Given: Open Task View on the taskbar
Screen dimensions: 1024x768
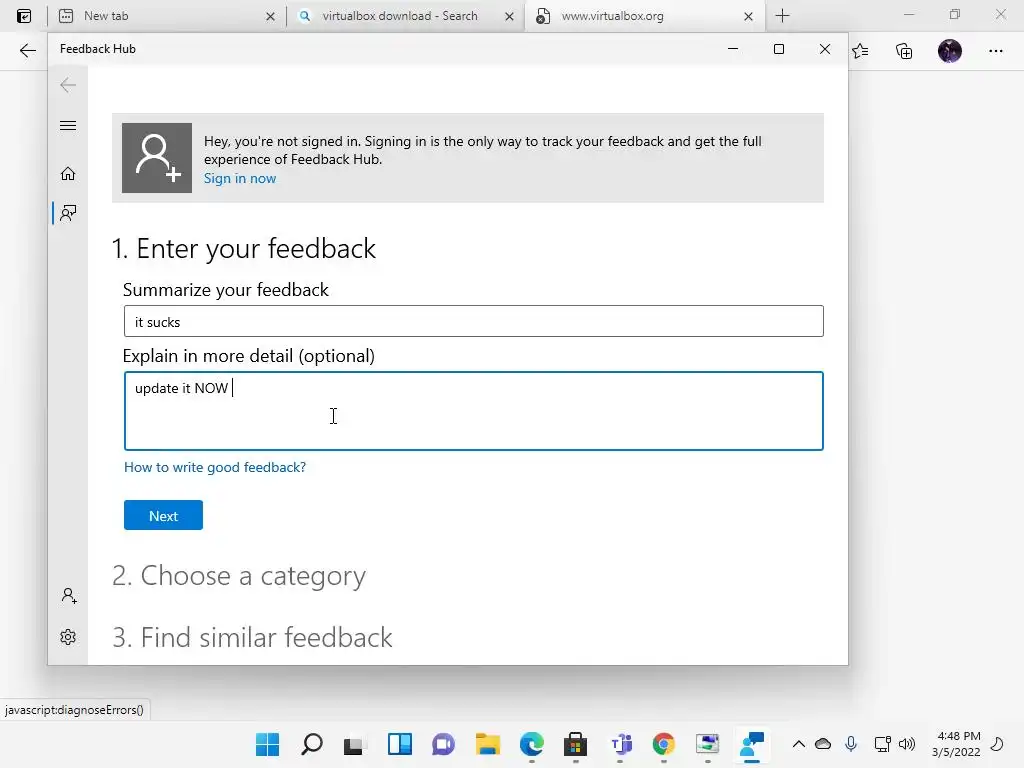Looking at the screenshot, I should 355,744.
